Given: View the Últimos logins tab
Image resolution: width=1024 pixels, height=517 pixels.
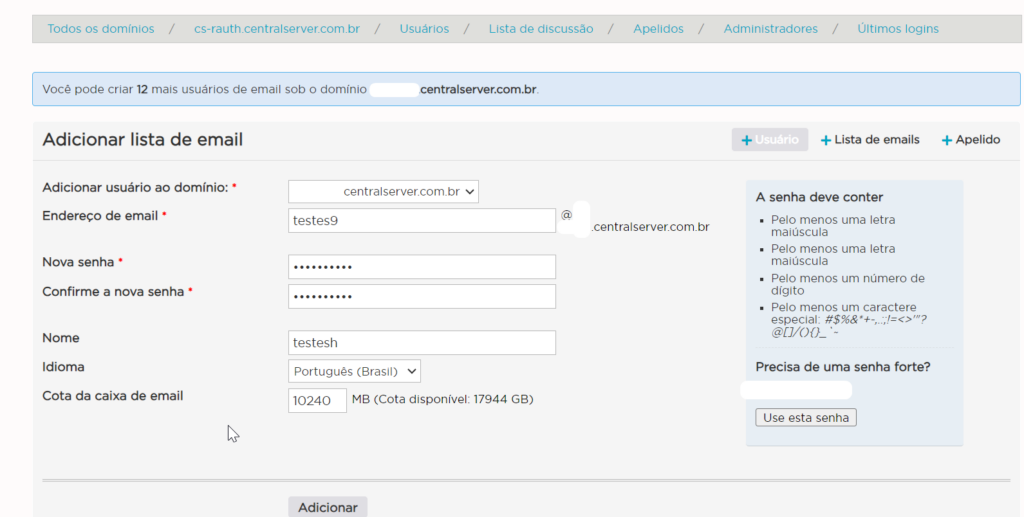Looking at the screenshot, I should (x=897, y=29).
